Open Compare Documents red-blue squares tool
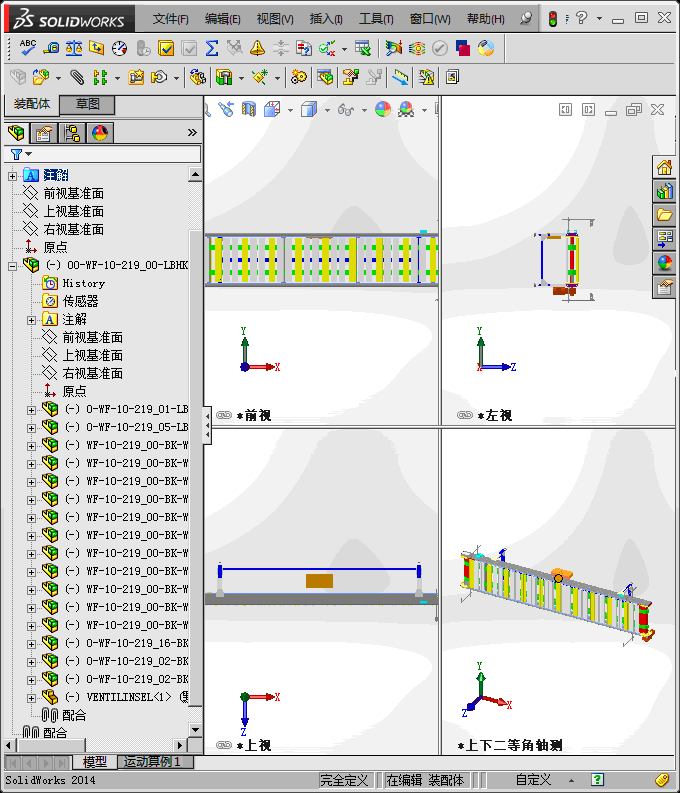680x793 pixels. (463, 48)
